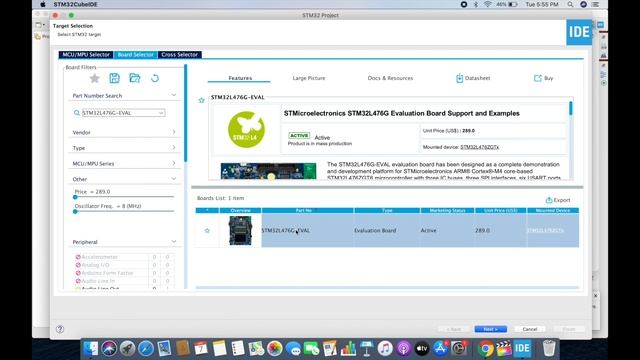Favorite the STM32L476G-EVAL row in boards list

(x=207, y=231)
